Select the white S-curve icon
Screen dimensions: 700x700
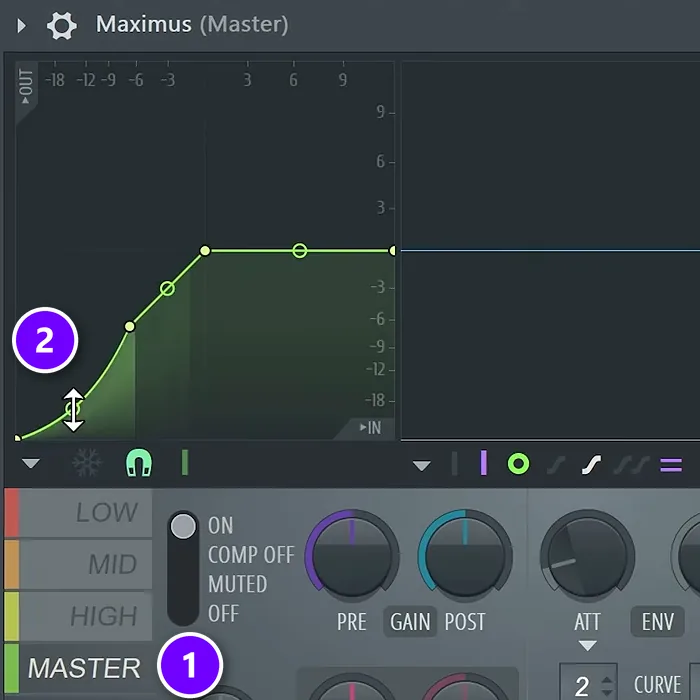(591, 465)
